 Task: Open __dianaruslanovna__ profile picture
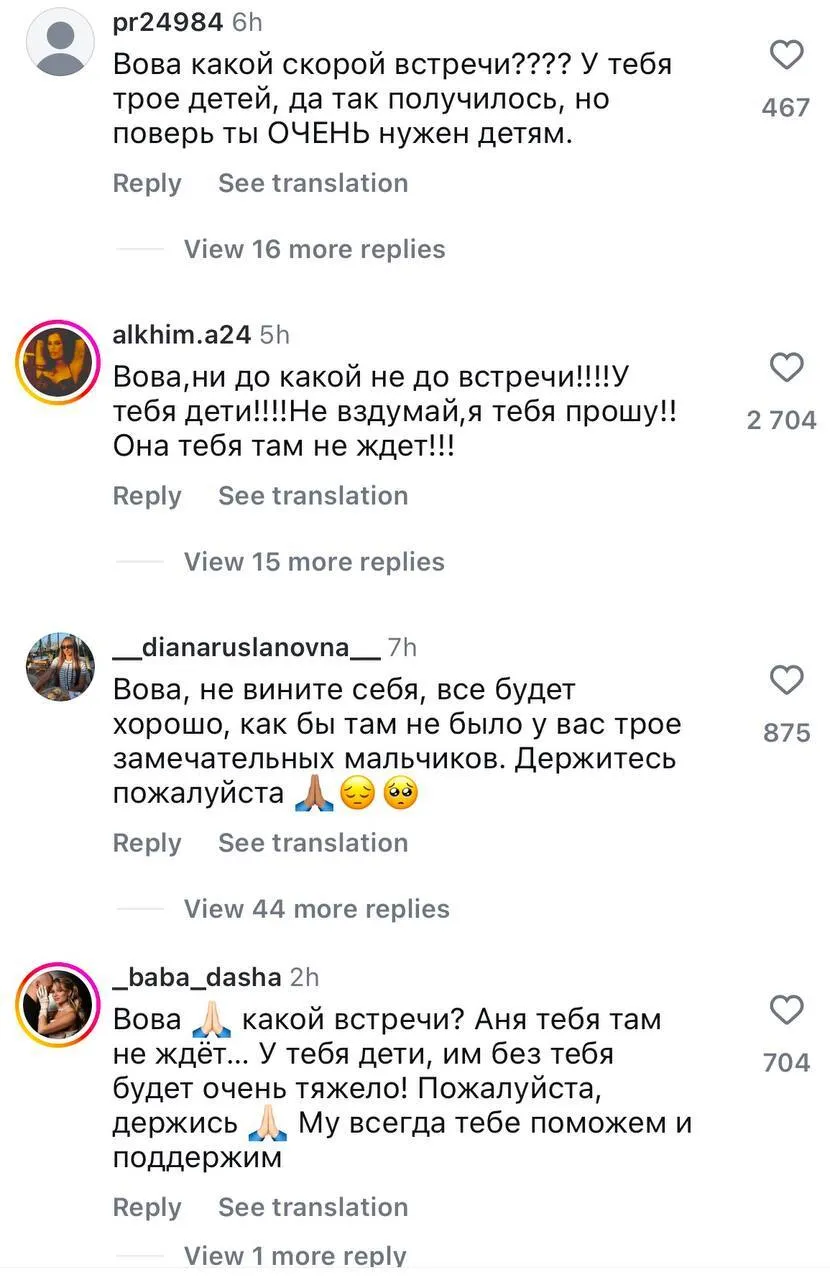coord(60,667)
